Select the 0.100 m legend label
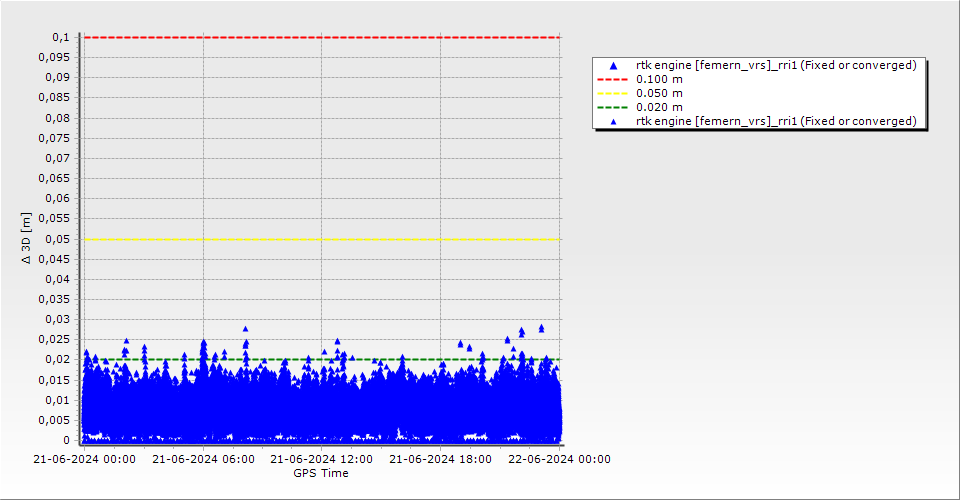The image size is (960, 500). pyautogui.click(x=660, y=79)
